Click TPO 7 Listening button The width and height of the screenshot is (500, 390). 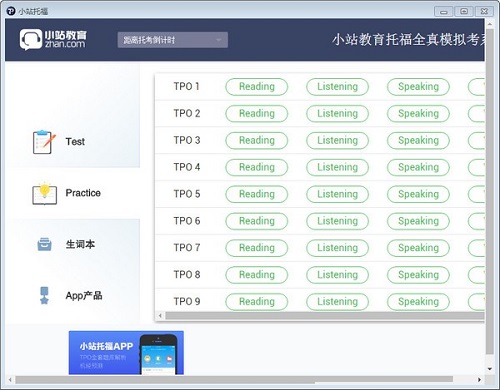pos(337,248)
